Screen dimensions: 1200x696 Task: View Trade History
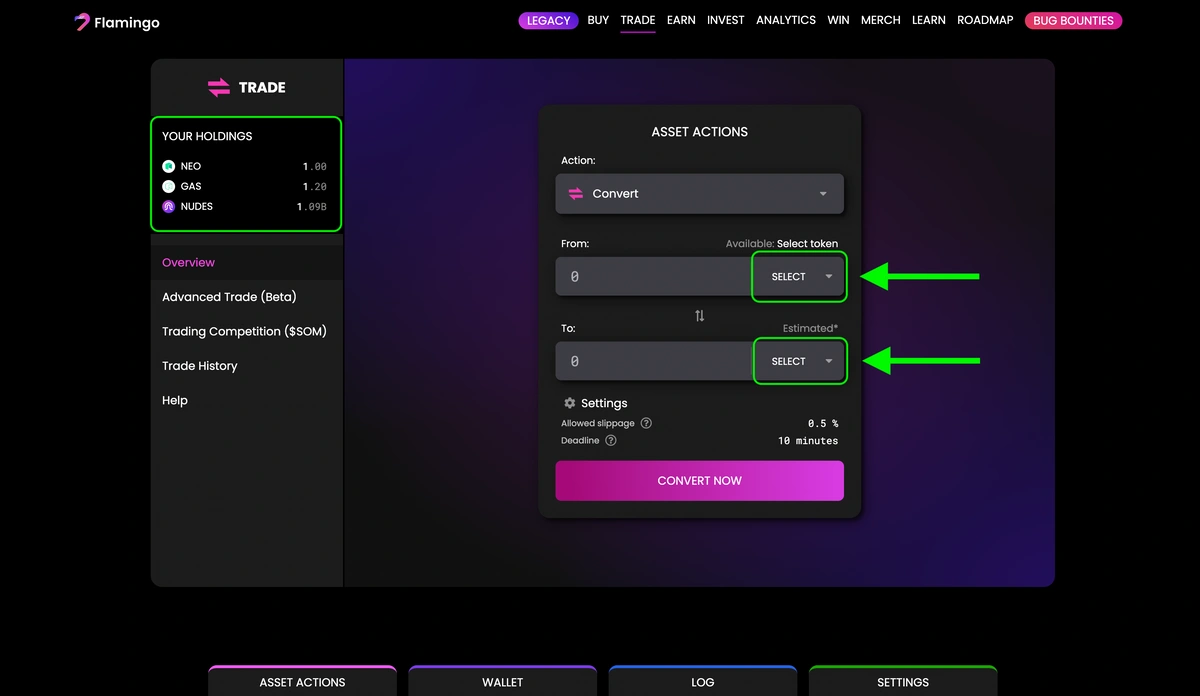click(x=200, y=366)
